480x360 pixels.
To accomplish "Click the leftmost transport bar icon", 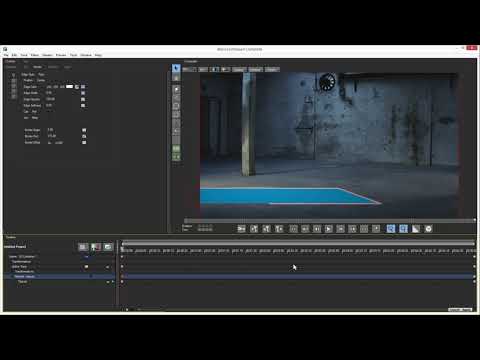I will [x=241, y=229].
